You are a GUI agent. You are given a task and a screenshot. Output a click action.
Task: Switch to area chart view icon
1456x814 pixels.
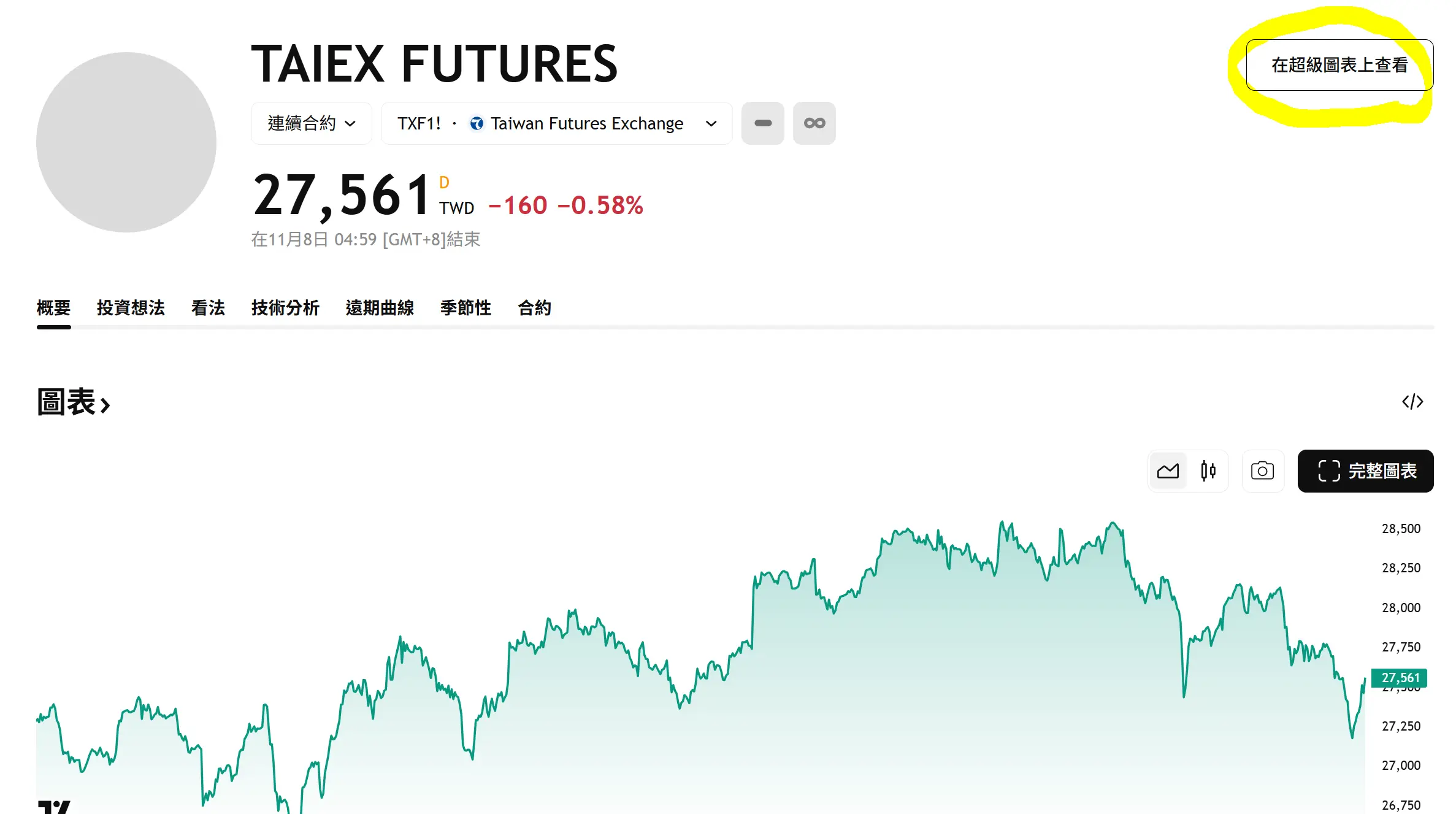click(1168, 471)
